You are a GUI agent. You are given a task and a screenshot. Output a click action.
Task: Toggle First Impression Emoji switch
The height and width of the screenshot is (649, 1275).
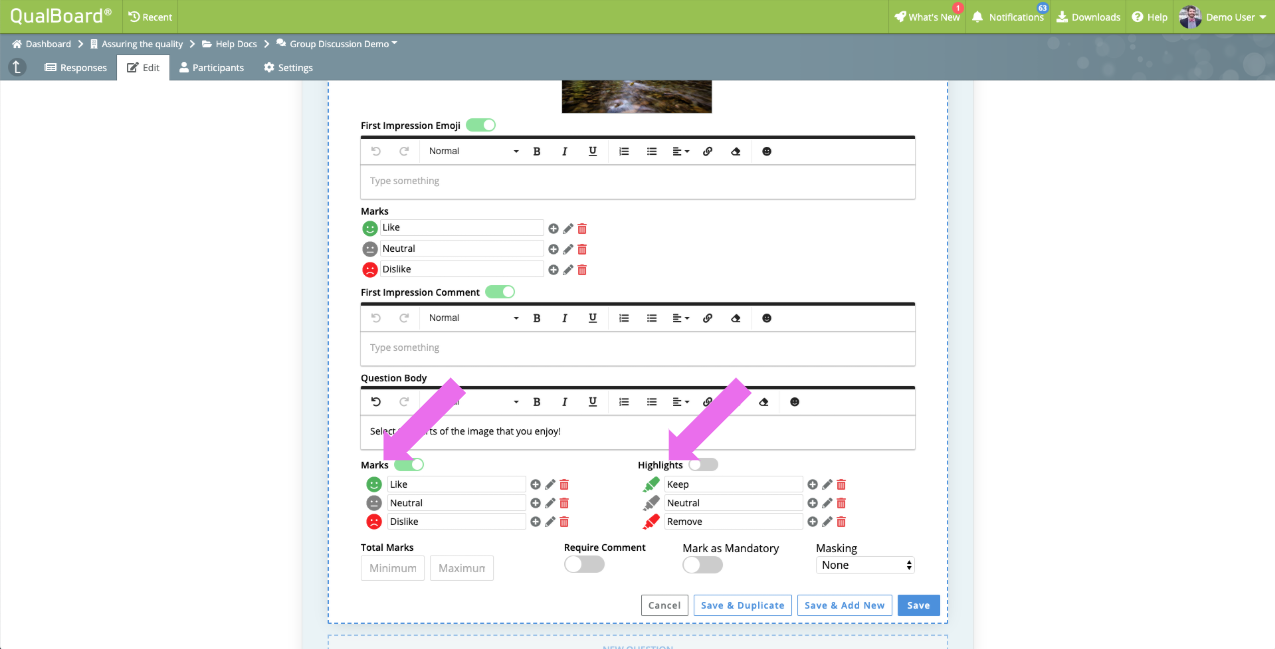tap(481, 125)
